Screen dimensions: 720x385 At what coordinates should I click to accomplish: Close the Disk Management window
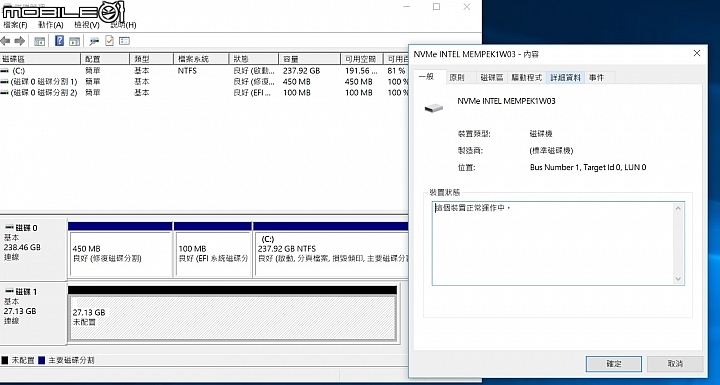tap(467, 6)
